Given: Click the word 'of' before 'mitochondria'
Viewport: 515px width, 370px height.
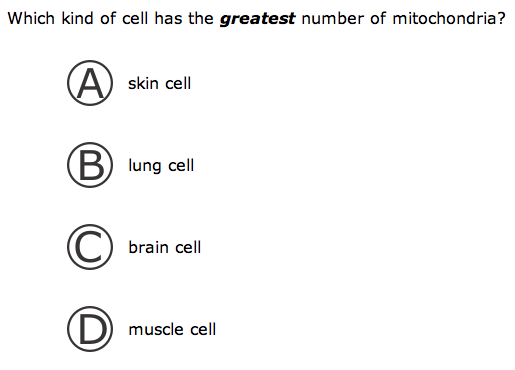Looking at the screenshot, I should point(378,18).
